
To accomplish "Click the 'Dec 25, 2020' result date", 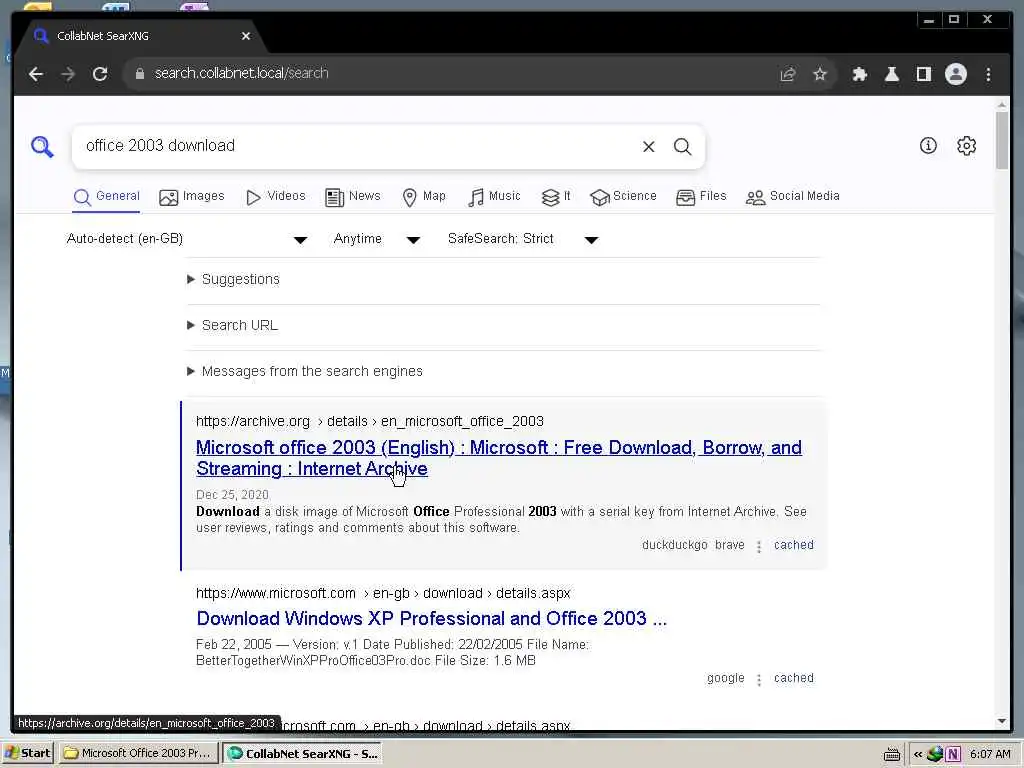I will [232, 495].
